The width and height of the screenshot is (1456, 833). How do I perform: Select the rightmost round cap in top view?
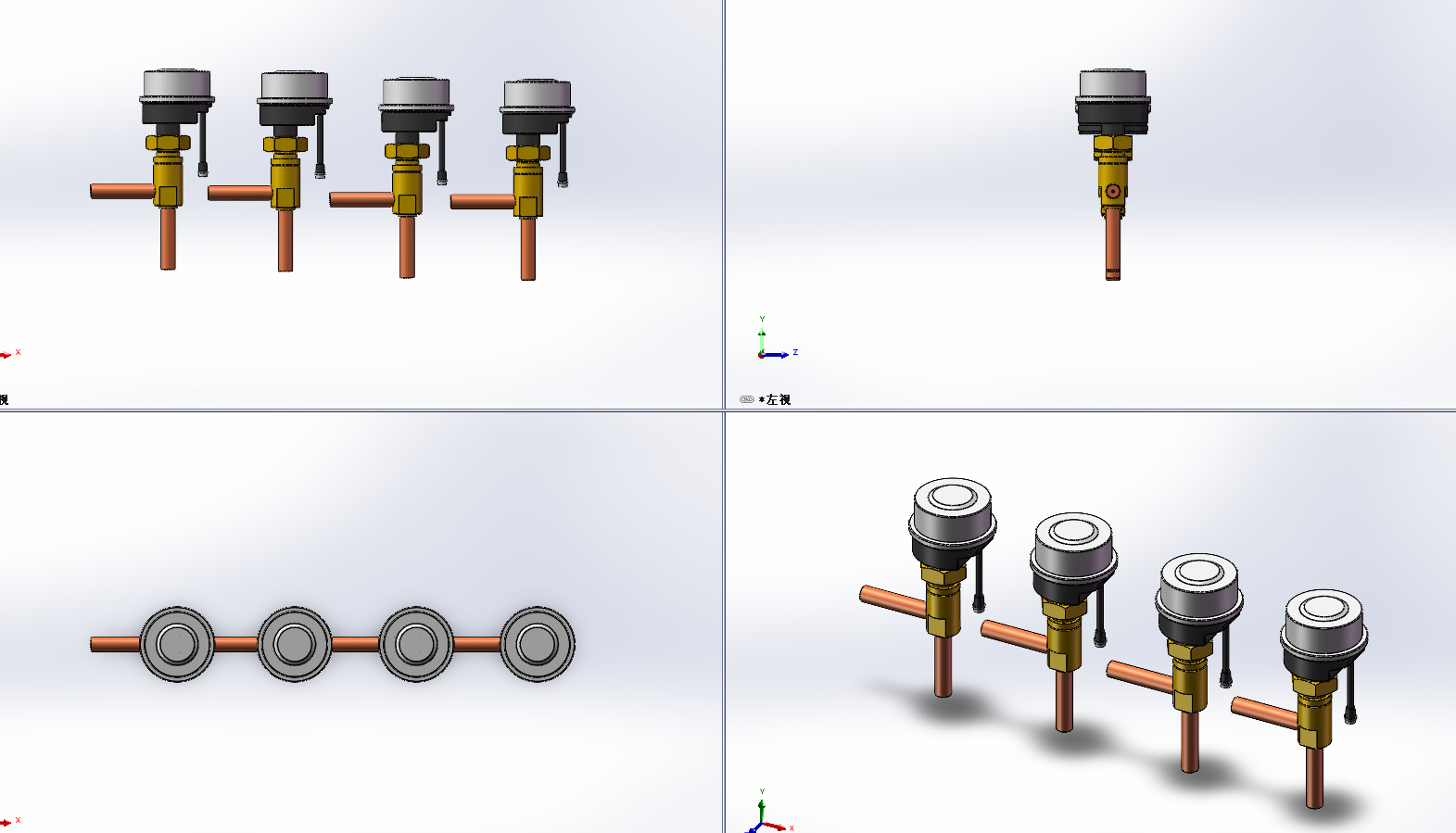538,644
